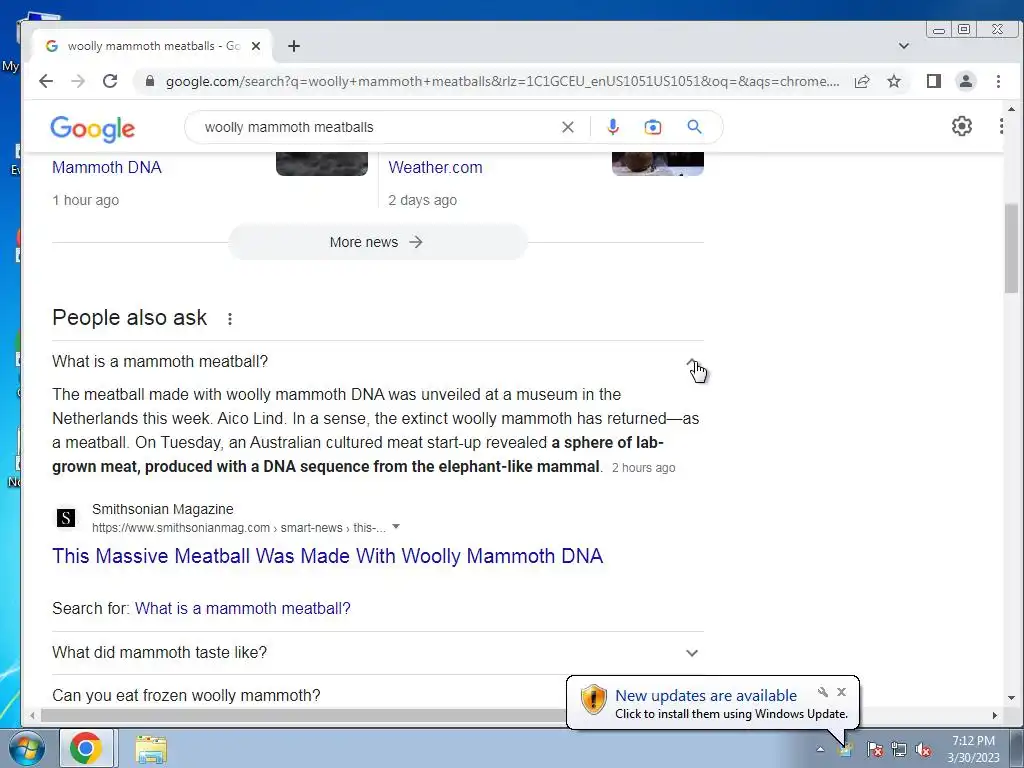This screenshot has height=768, width=1024.
Task: Open the Mammoth DNA news thumbnail
Action: point(322,164)
